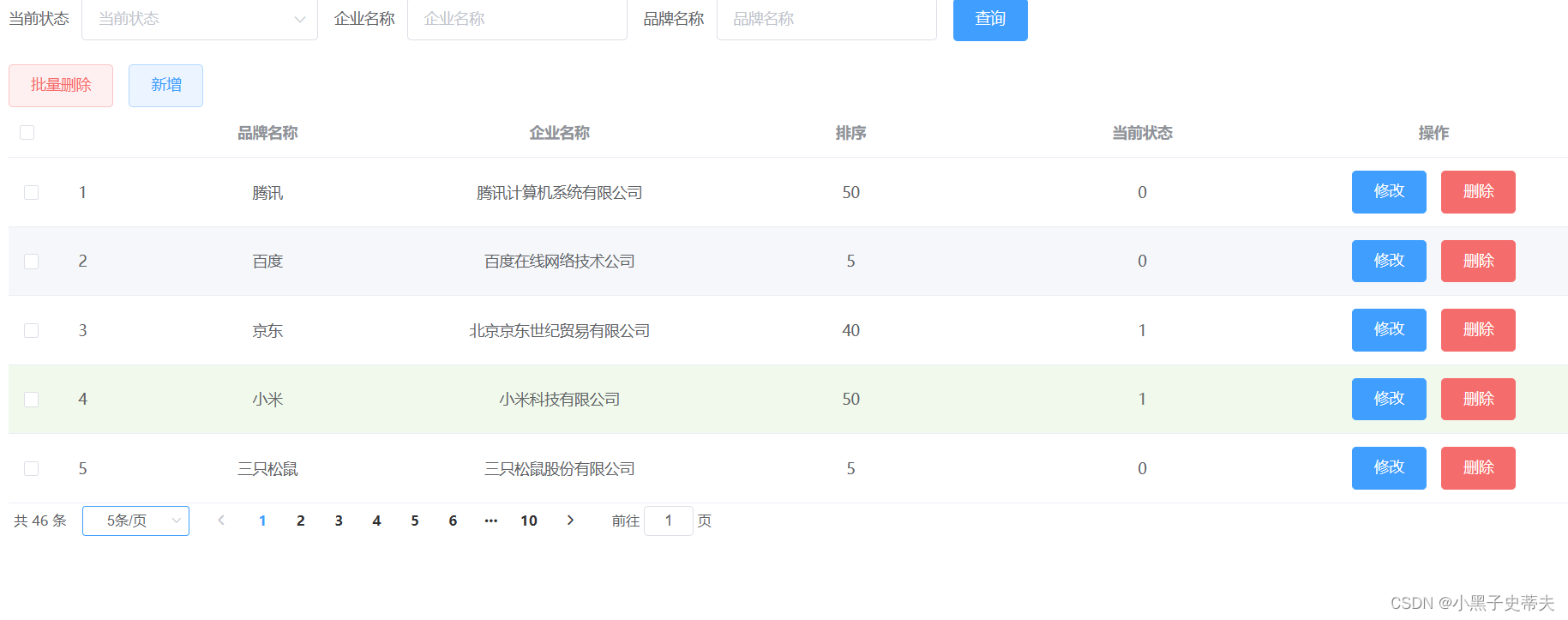Click the 小米 brand name cell
The height and width of the screenshot is (620, 1568).
pos(267,400)
